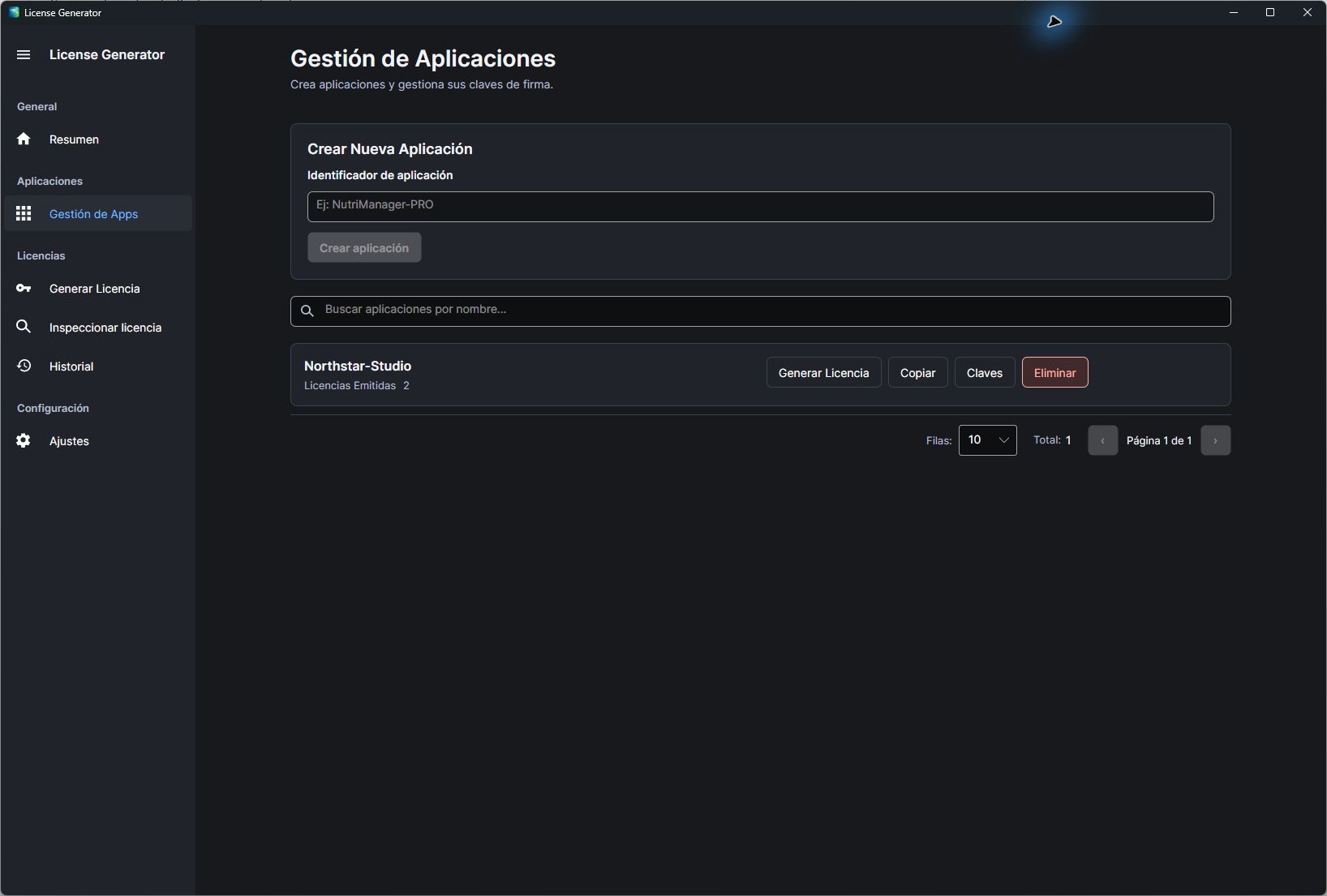Screen dimensions: 1327x896
Task: Go to Generar Licencia in sidebar
Action: pos(98,288)
